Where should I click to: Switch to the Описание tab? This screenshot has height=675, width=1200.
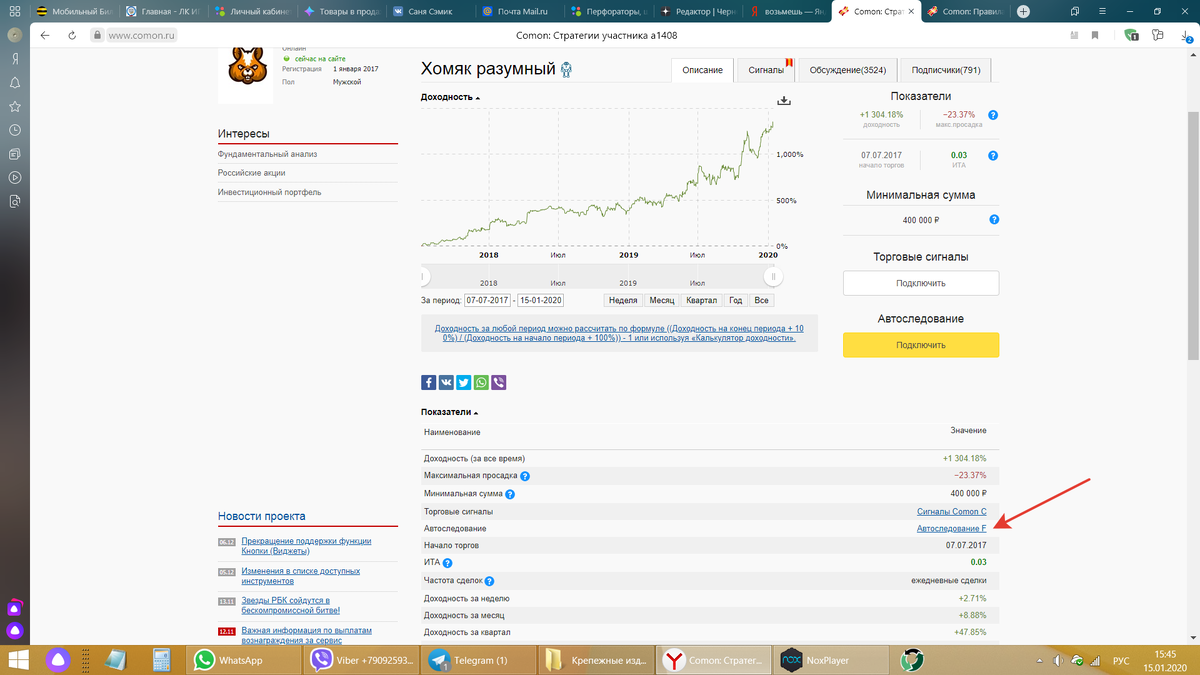(702, 70)
